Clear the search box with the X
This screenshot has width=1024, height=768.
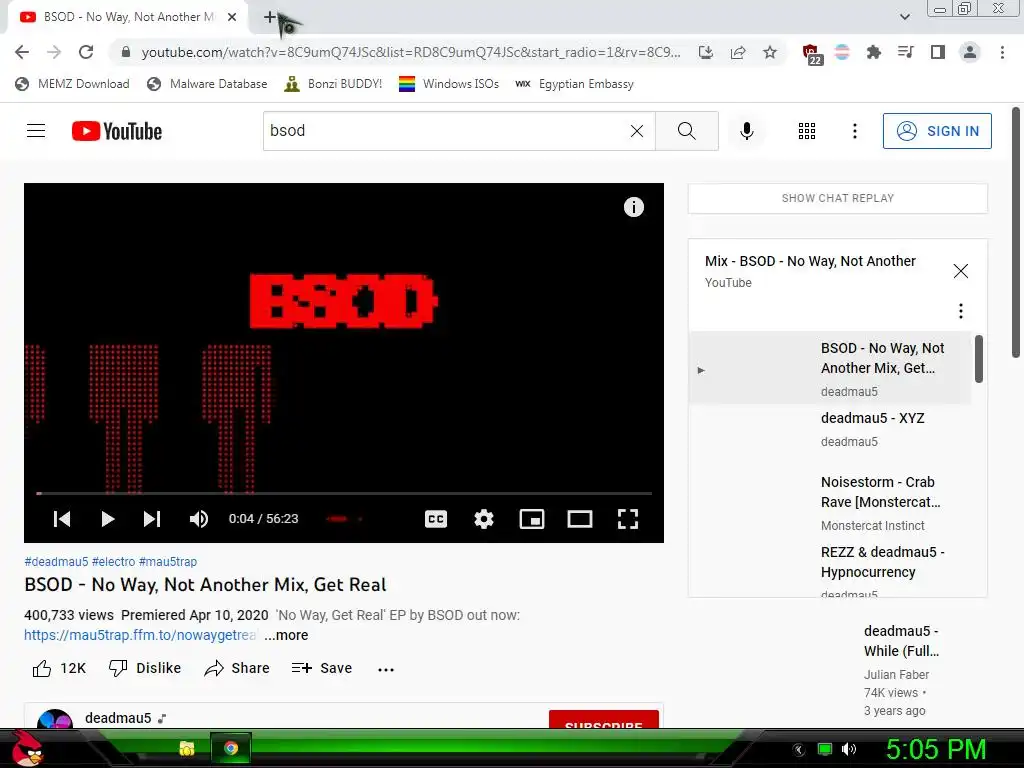tap(637, 131)
